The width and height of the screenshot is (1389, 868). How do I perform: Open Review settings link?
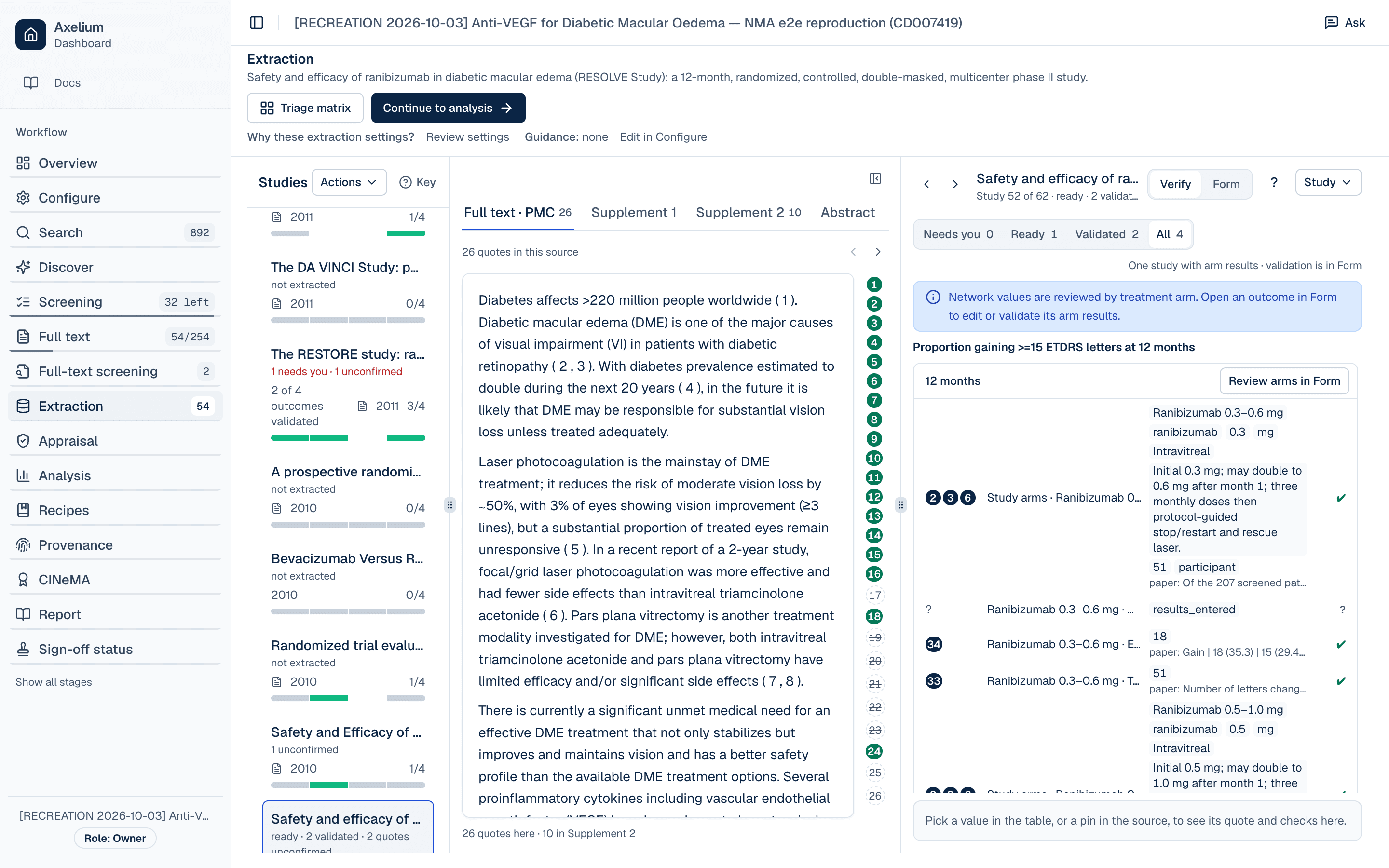467,137
